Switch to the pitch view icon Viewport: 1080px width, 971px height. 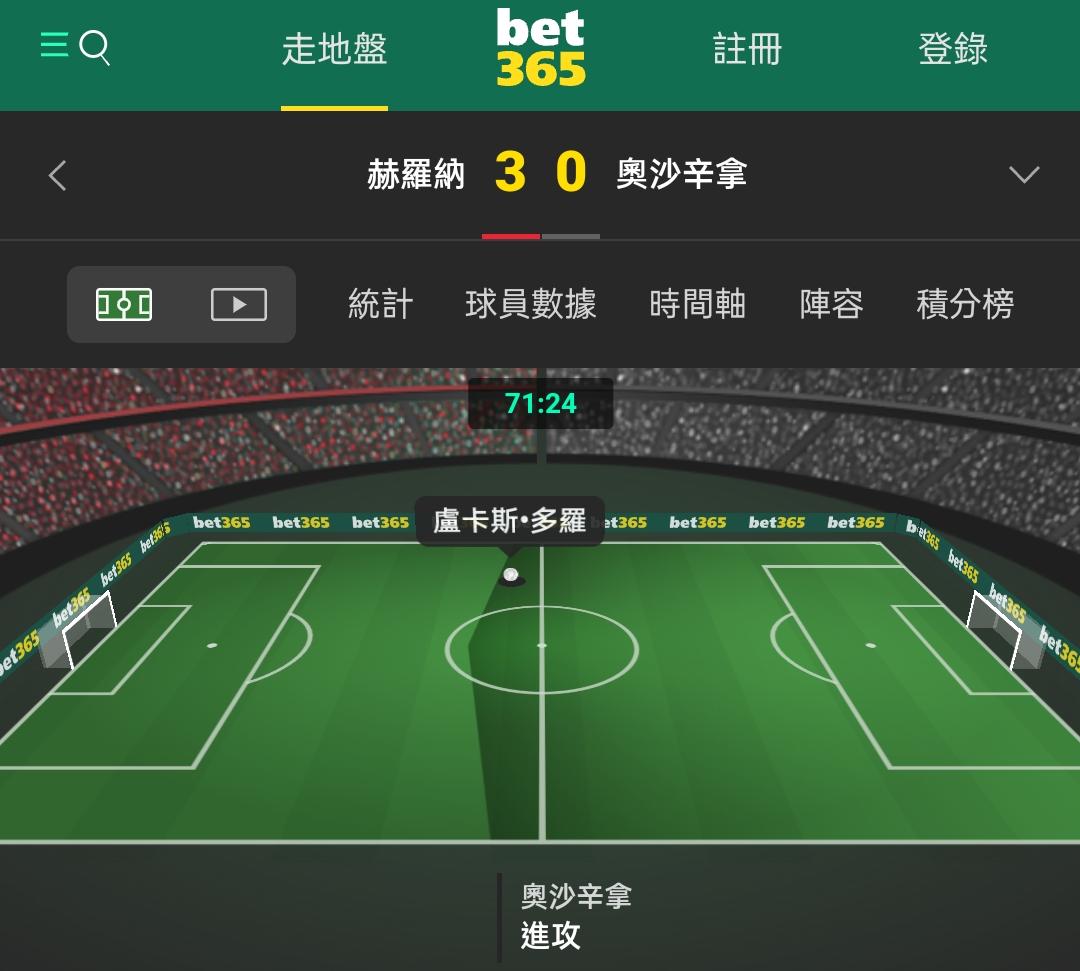pyautogui.click(x=124, y=304)
